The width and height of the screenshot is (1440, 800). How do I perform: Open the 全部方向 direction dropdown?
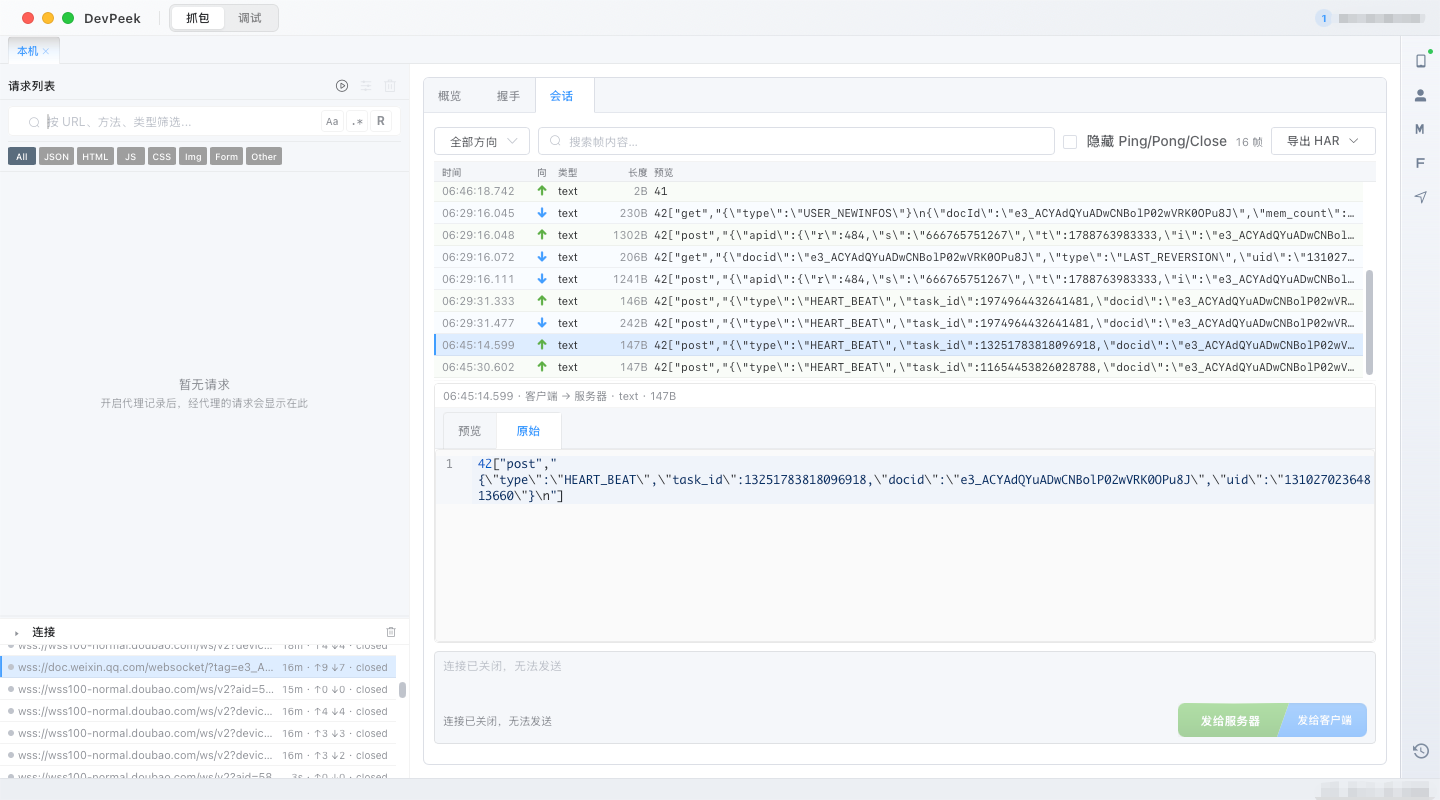pos(482,141)
